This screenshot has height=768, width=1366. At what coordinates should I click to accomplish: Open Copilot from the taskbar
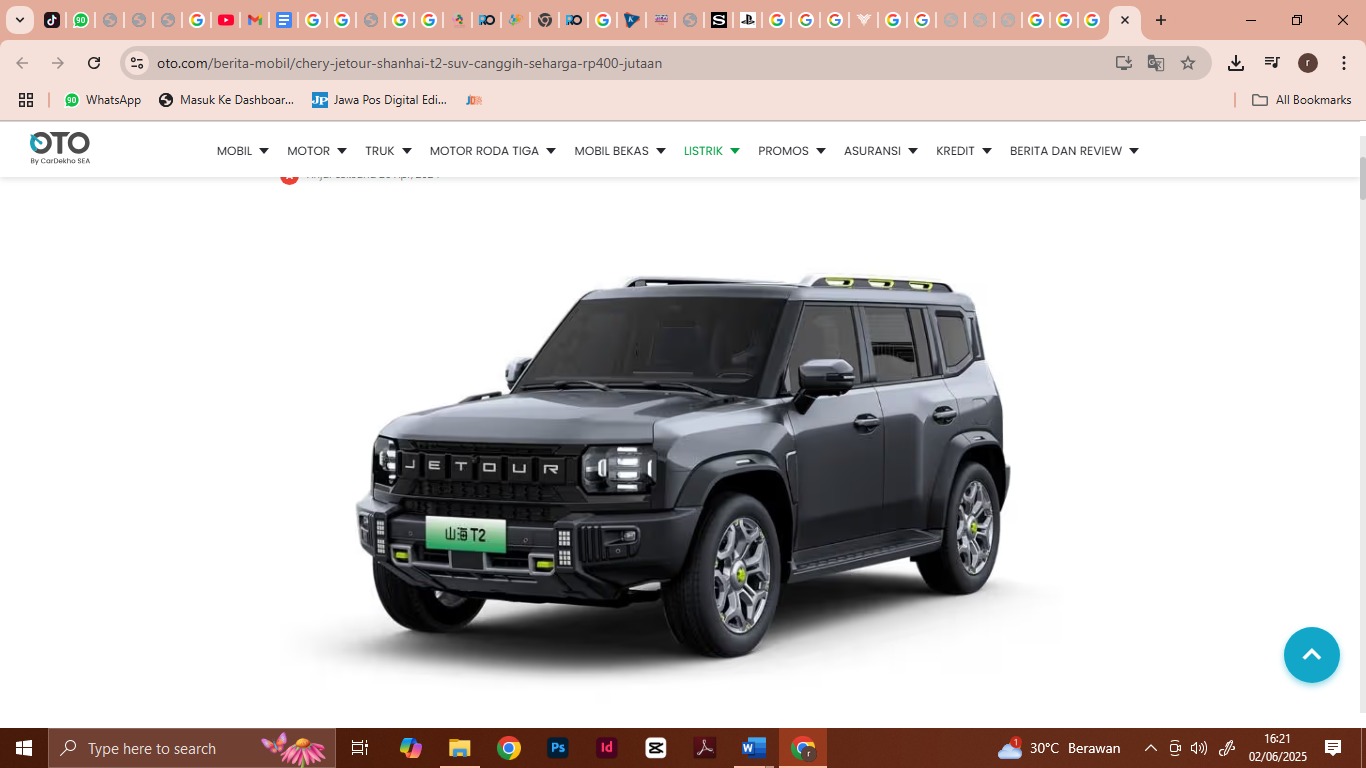(x=411, y=748)
